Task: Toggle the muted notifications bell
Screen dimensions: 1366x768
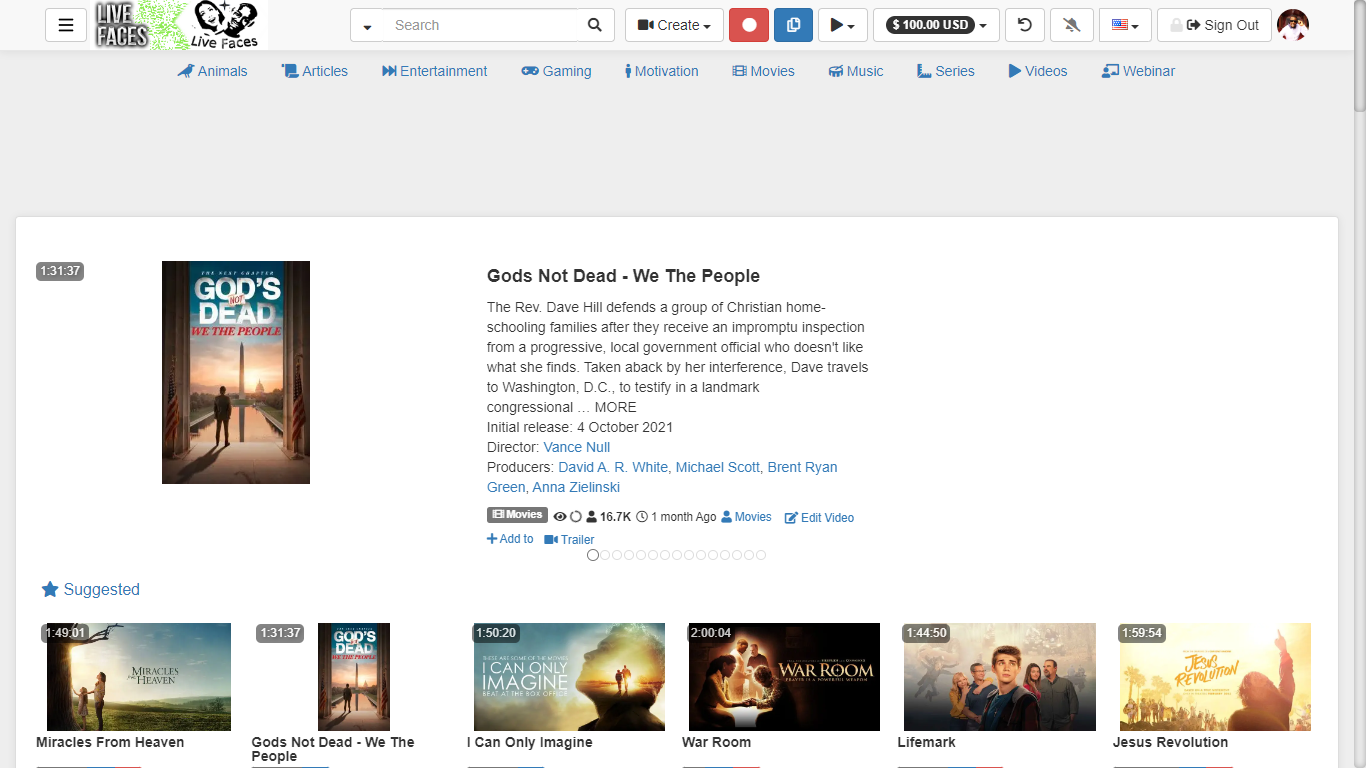Action: tap(1072, 25)
